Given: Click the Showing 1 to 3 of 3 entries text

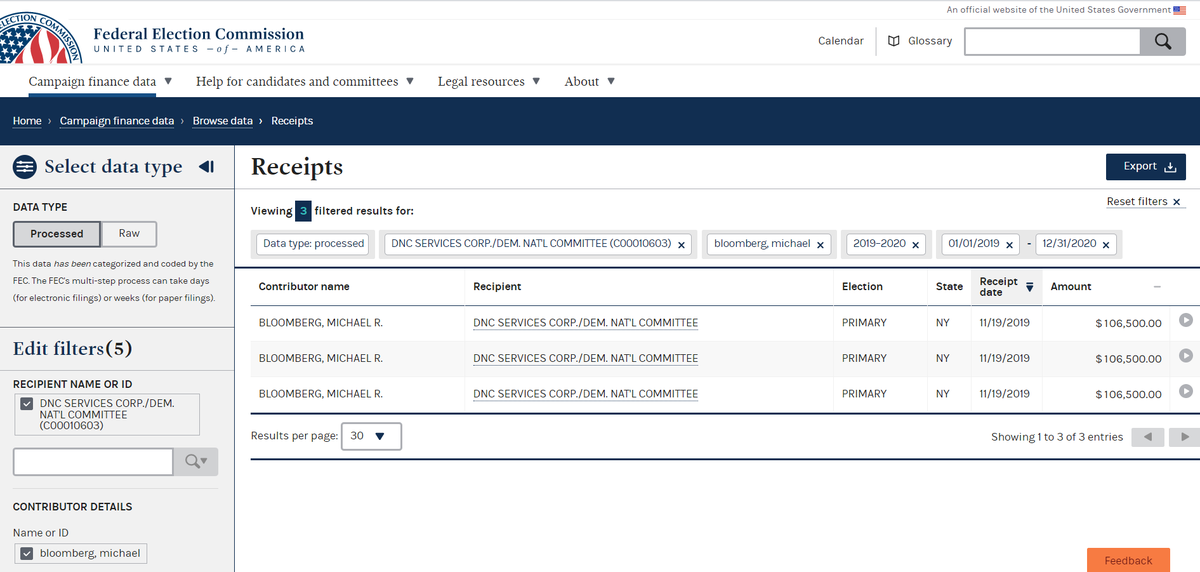Looking at the screenshot, I should [1057, 437].
